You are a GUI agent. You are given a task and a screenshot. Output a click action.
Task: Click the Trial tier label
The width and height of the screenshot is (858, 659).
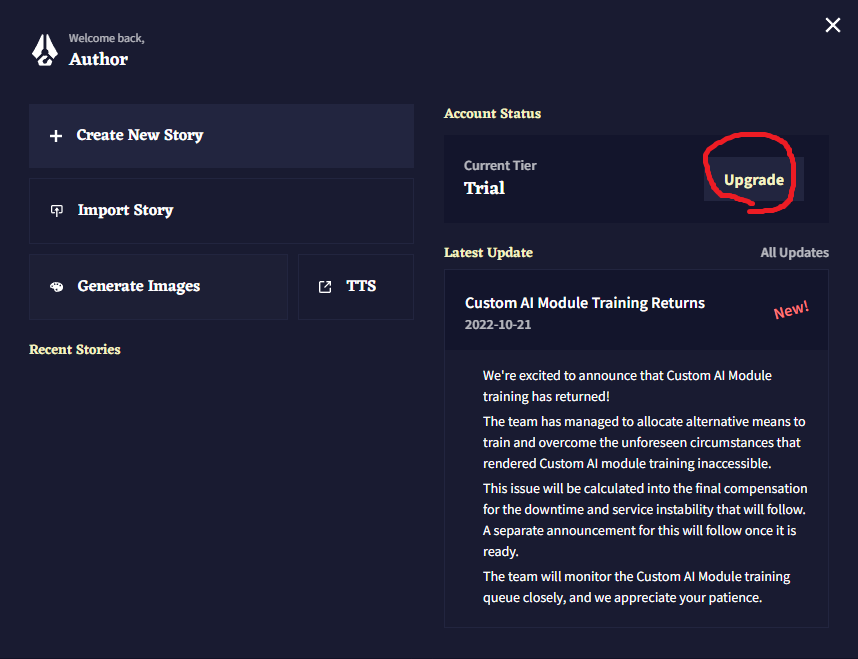point(484,188)
